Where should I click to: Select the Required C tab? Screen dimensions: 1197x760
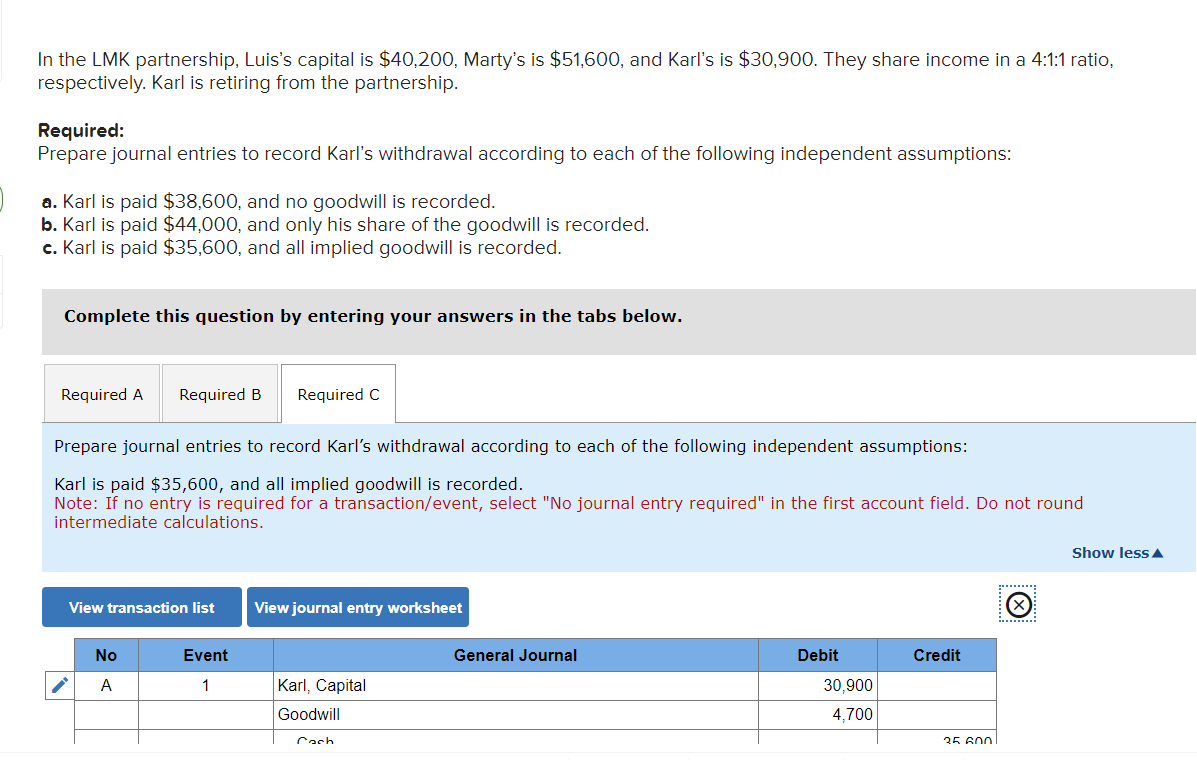(338, 394)
